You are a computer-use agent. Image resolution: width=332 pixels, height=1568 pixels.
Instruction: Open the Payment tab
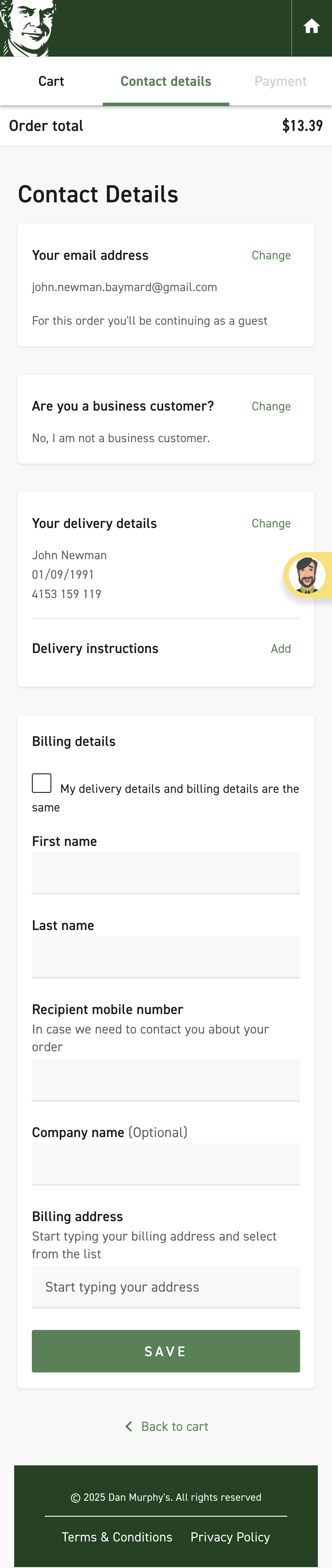tap(280, 81)
